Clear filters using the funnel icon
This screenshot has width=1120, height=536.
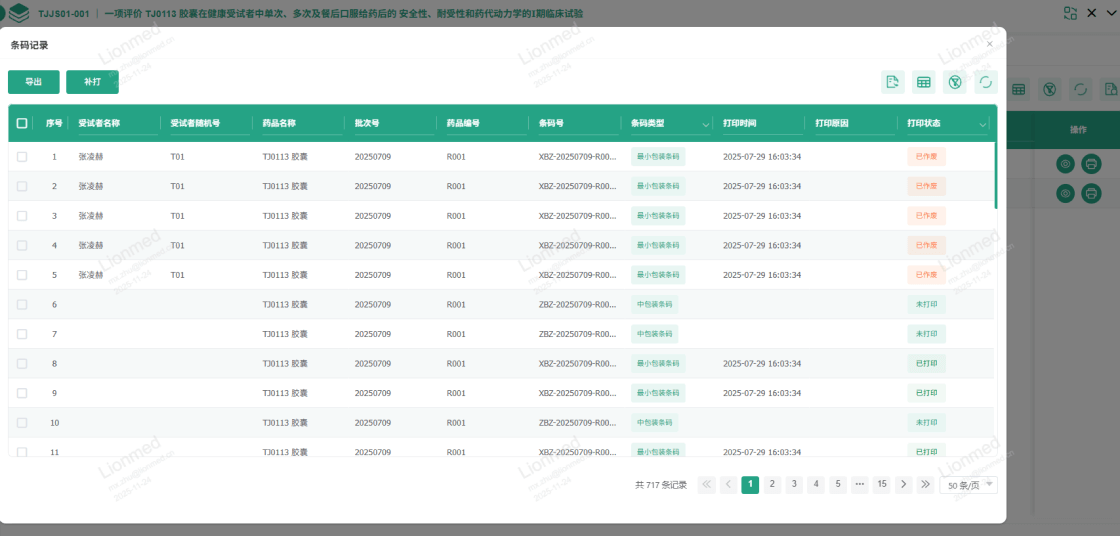(955, 82)
